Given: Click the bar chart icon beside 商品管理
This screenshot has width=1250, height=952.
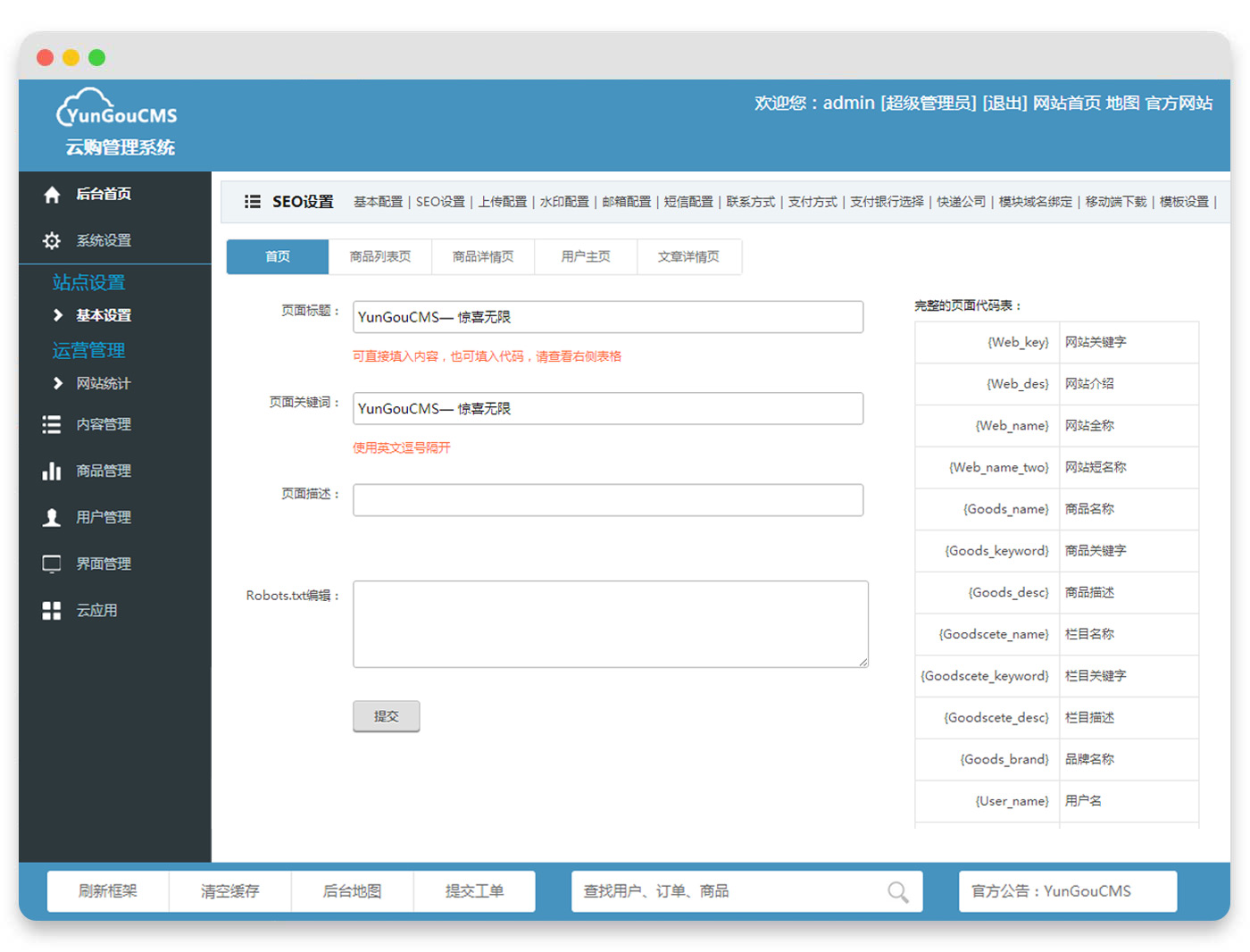Looking at the screenshot, I should 52,472.
